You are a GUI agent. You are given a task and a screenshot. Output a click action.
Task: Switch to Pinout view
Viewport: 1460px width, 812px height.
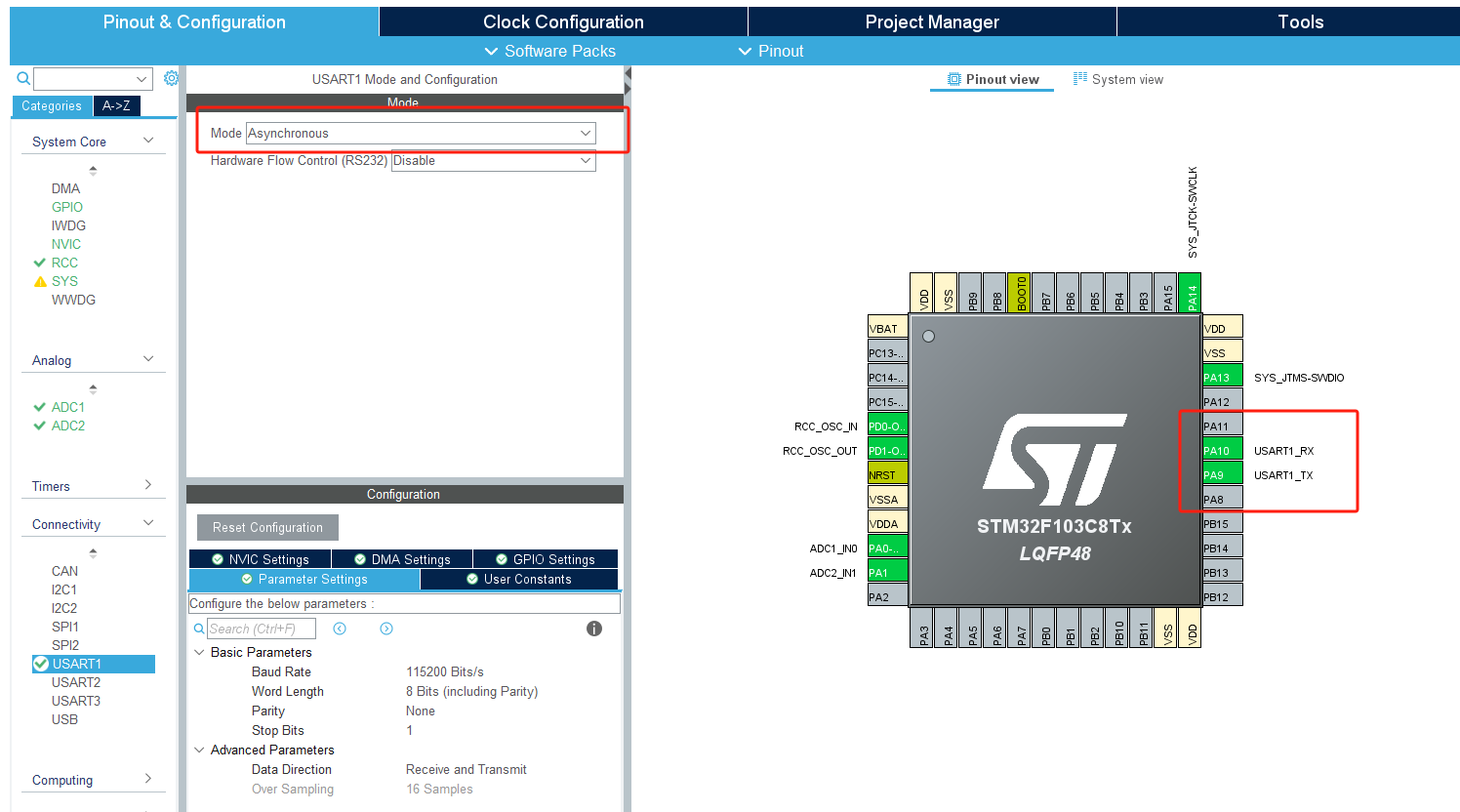993,79
